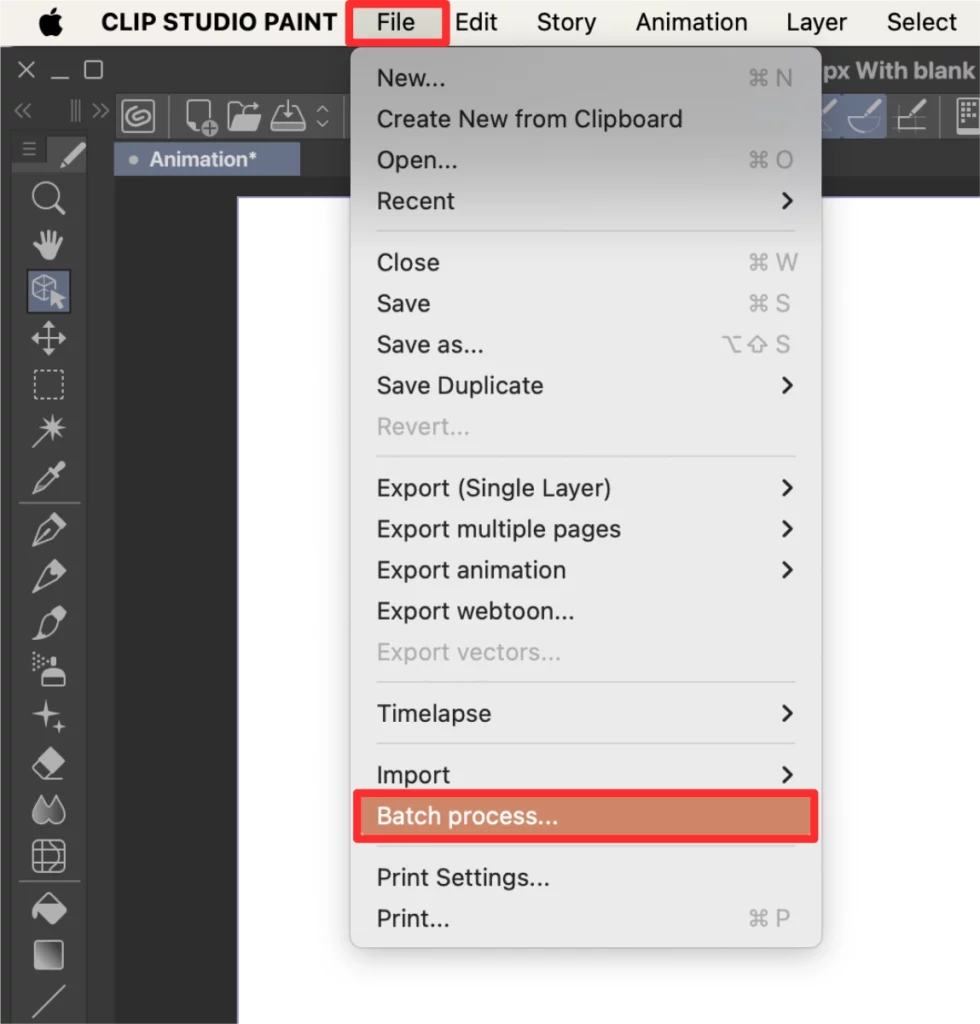Viewport: 980px width, 1024px height.
Task: Choose Save menu entry
Action: tap(586, 304)
